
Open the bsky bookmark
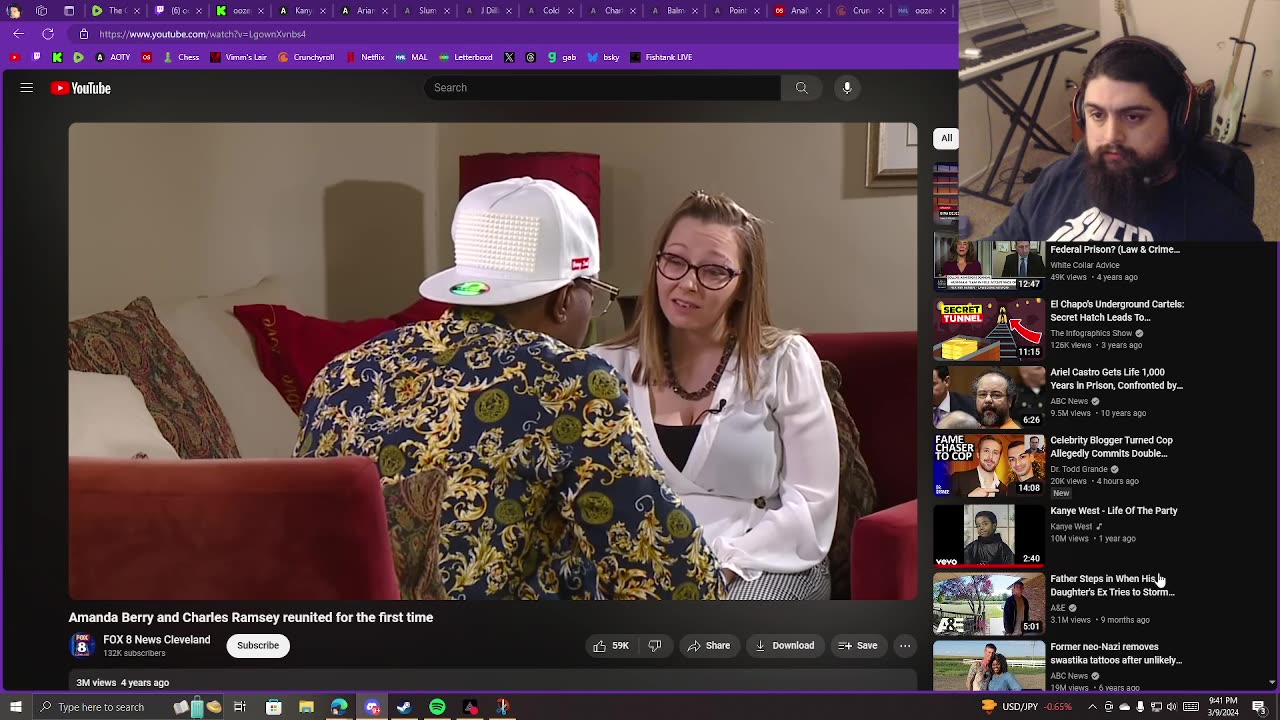(603, 57)
